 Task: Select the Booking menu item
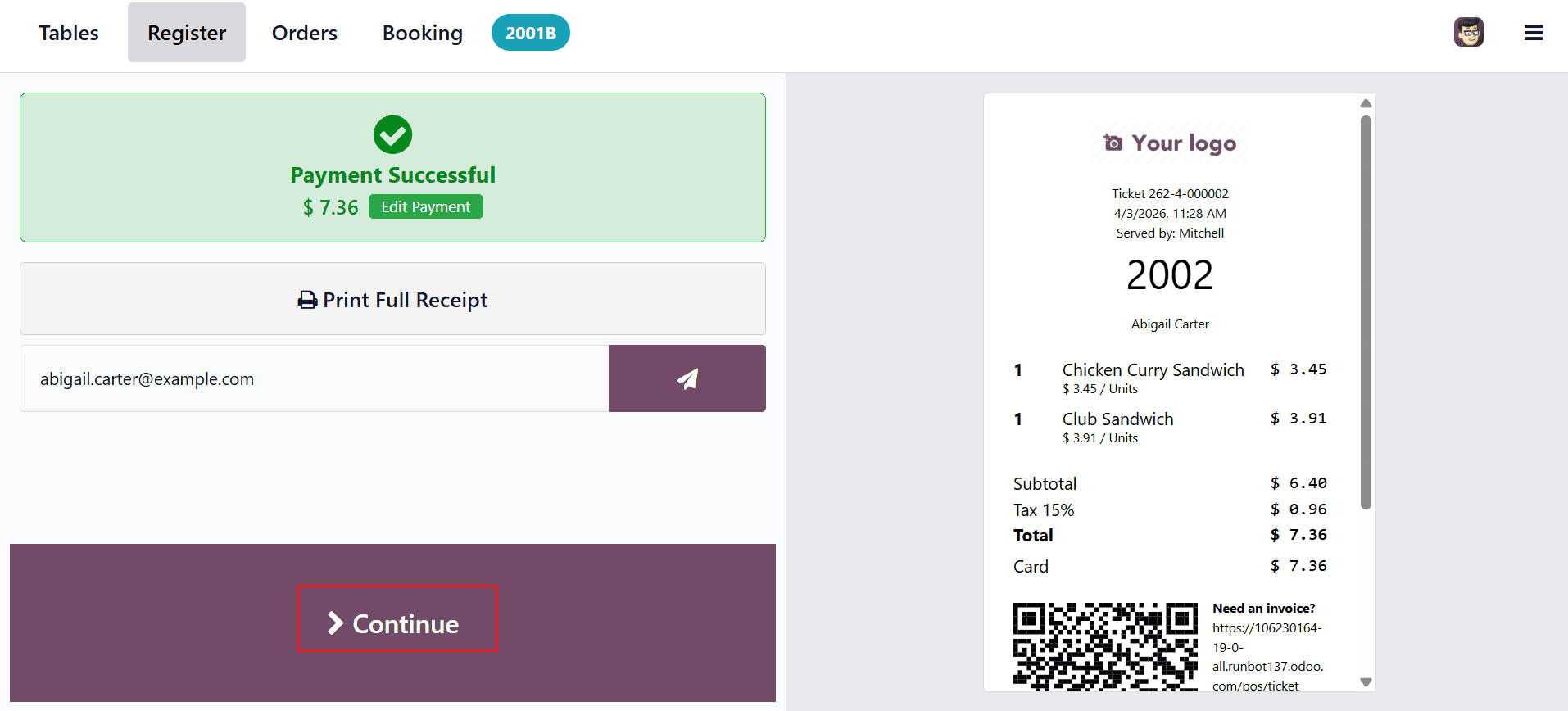pyautogui.click(x=422, y=32)
